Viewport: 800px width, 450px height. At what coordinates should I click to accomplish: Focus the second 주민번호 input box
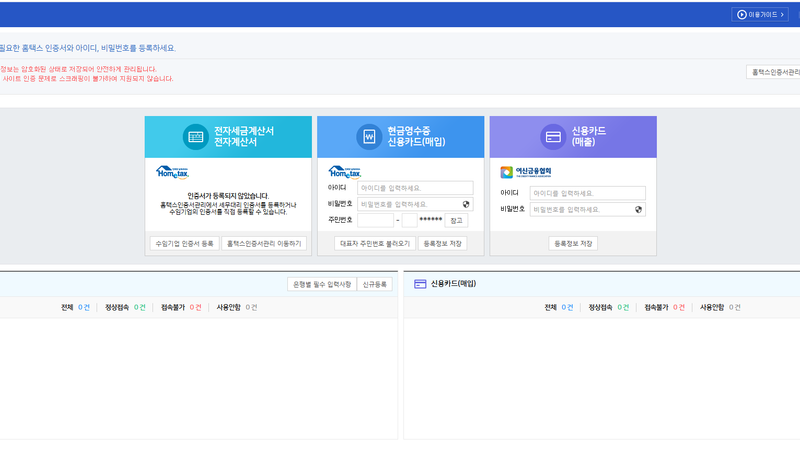409,220
